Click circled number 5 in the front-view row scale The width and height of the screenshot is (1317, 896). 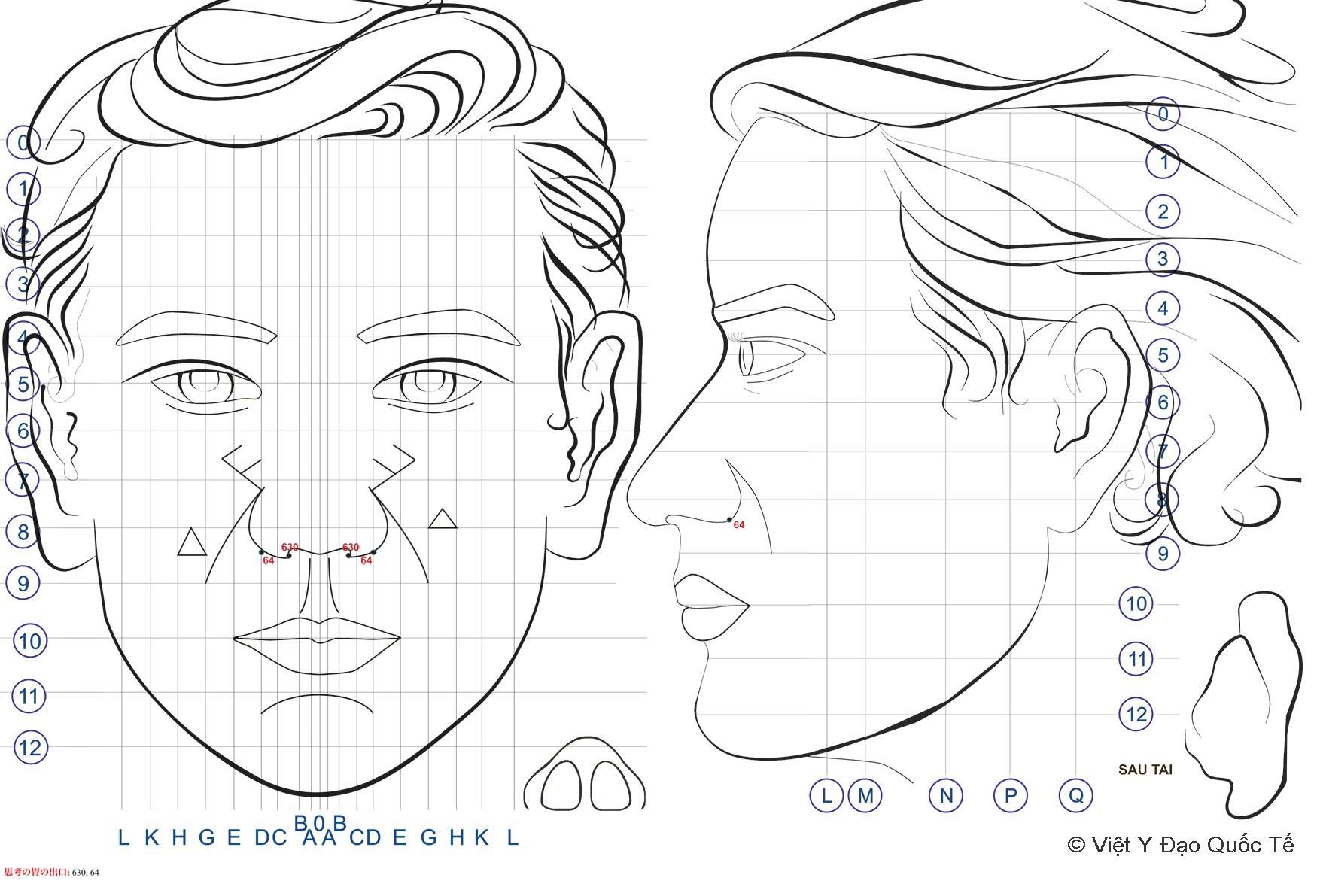[23, 384]
